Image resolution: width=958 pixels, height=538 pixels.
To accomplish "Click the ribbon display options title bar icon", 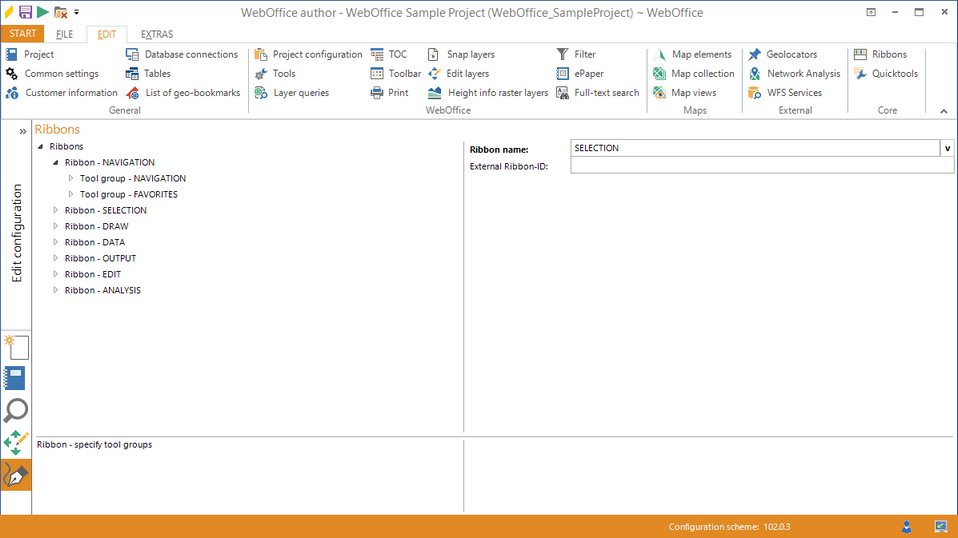I will 871,12.
